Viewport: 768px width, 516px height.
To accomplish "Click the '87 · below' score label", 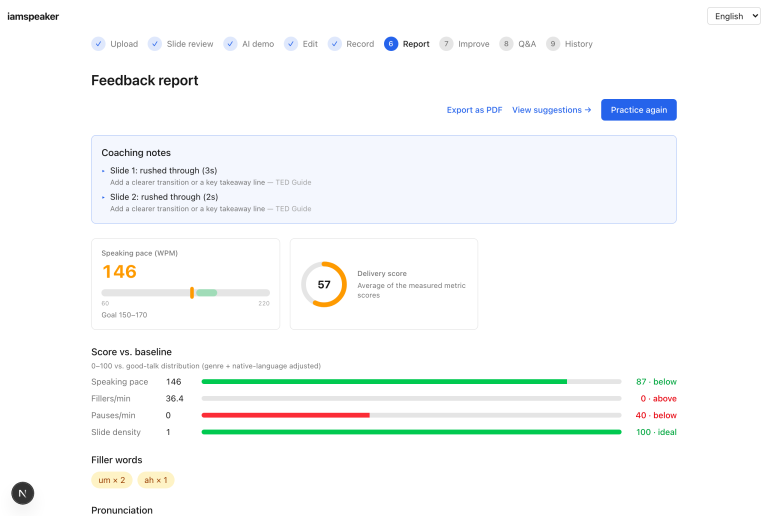I will click(656, 381).
